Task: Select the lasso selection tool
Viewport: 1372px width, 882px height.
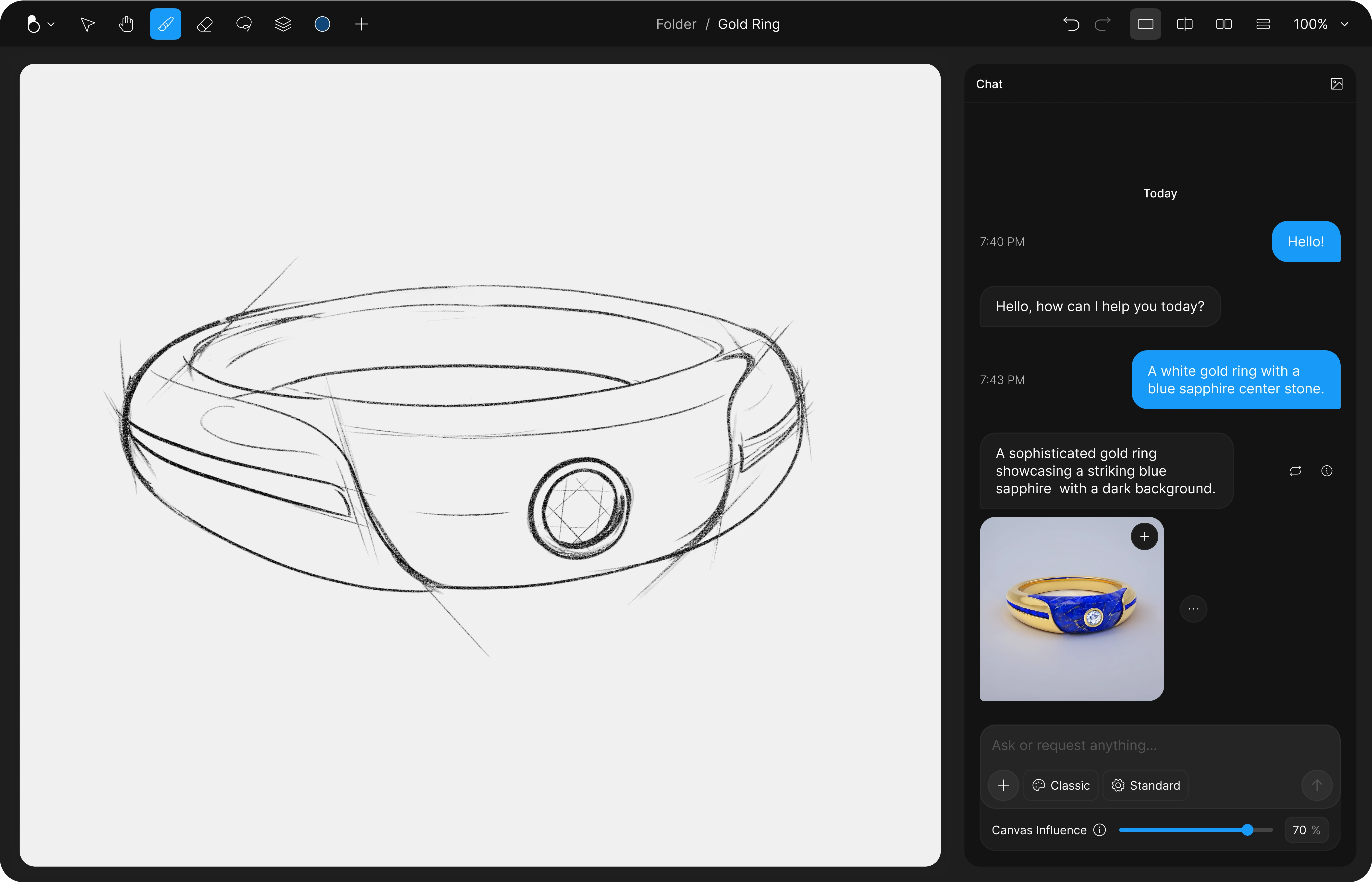Action: click(244, 24)
